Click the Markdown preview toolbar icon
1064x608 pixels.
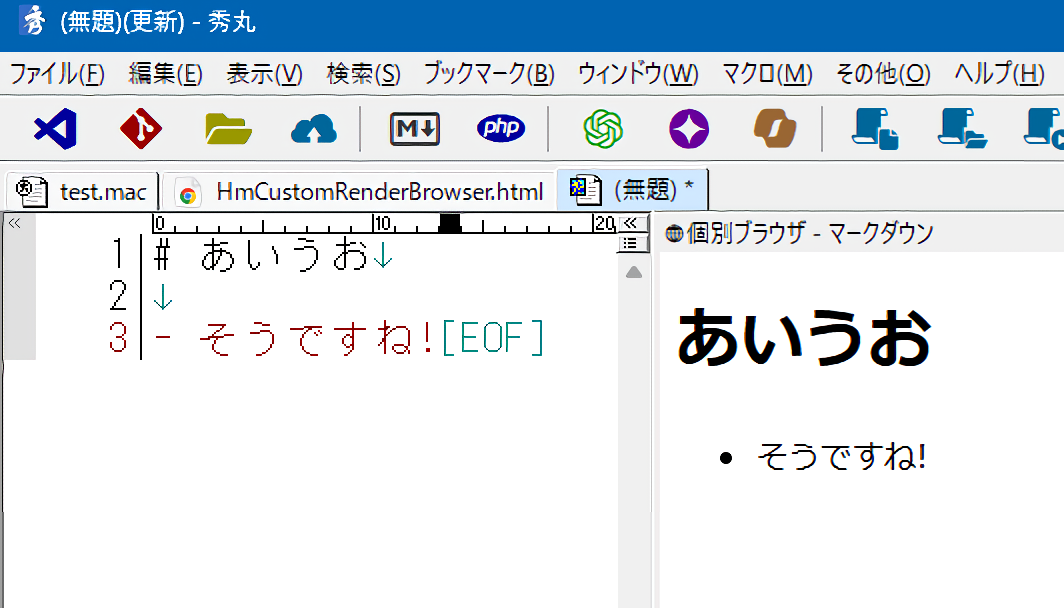tap(414, 128)
